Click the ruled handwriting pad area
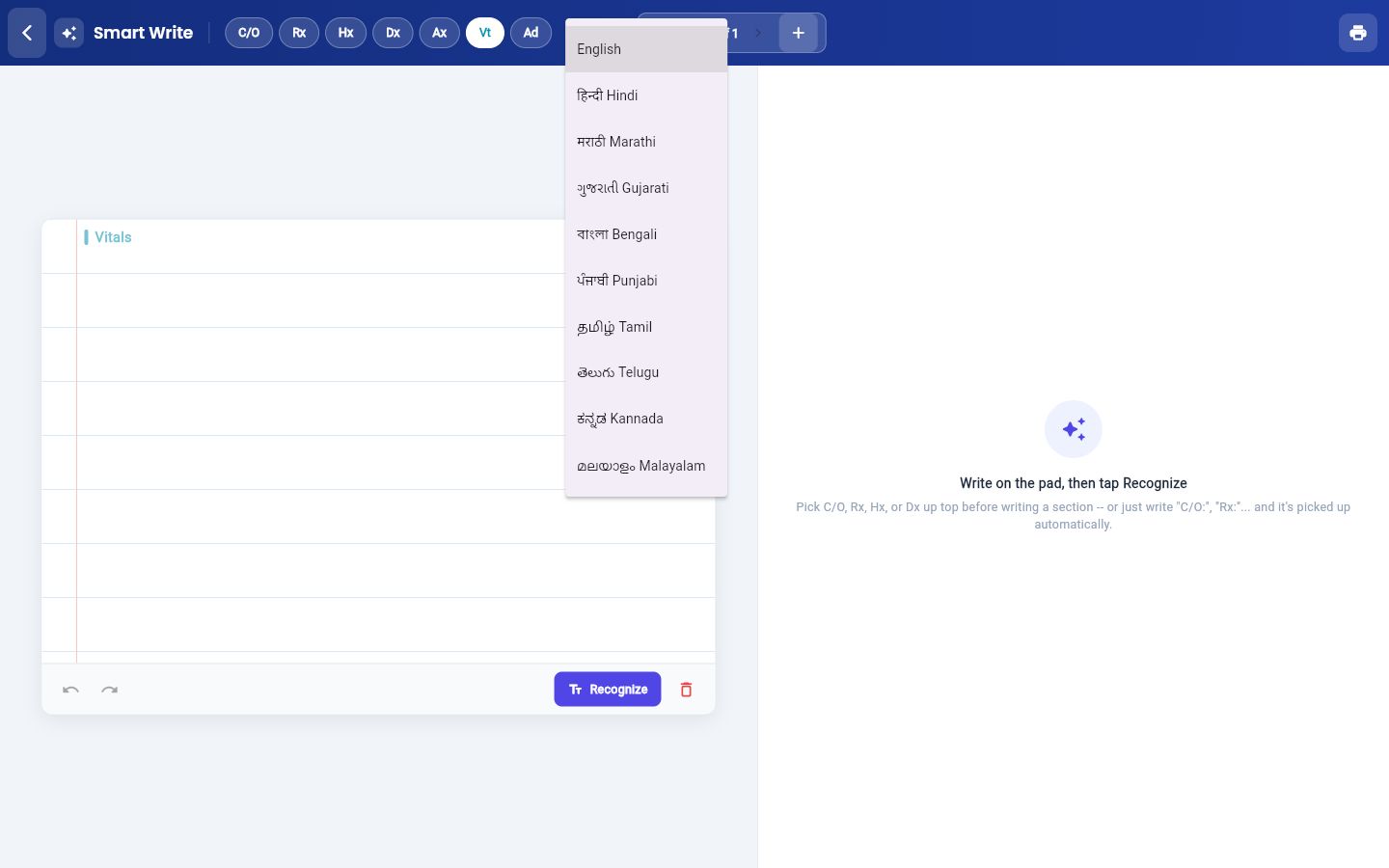The width and height of the screenshot is (1389, 868). [378, 442]
